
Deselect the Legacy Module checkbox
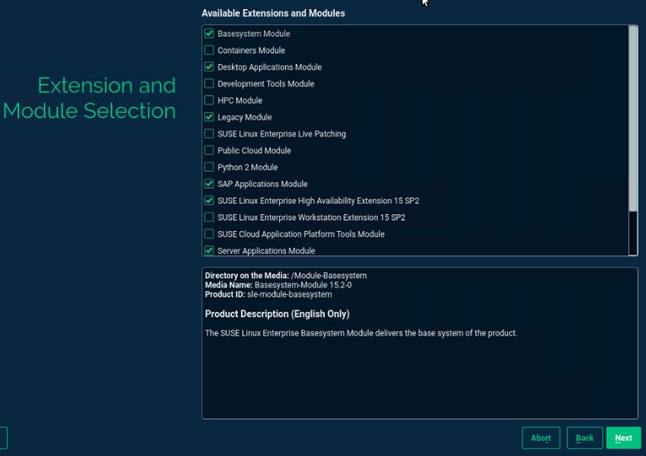[x=209, y=117]
